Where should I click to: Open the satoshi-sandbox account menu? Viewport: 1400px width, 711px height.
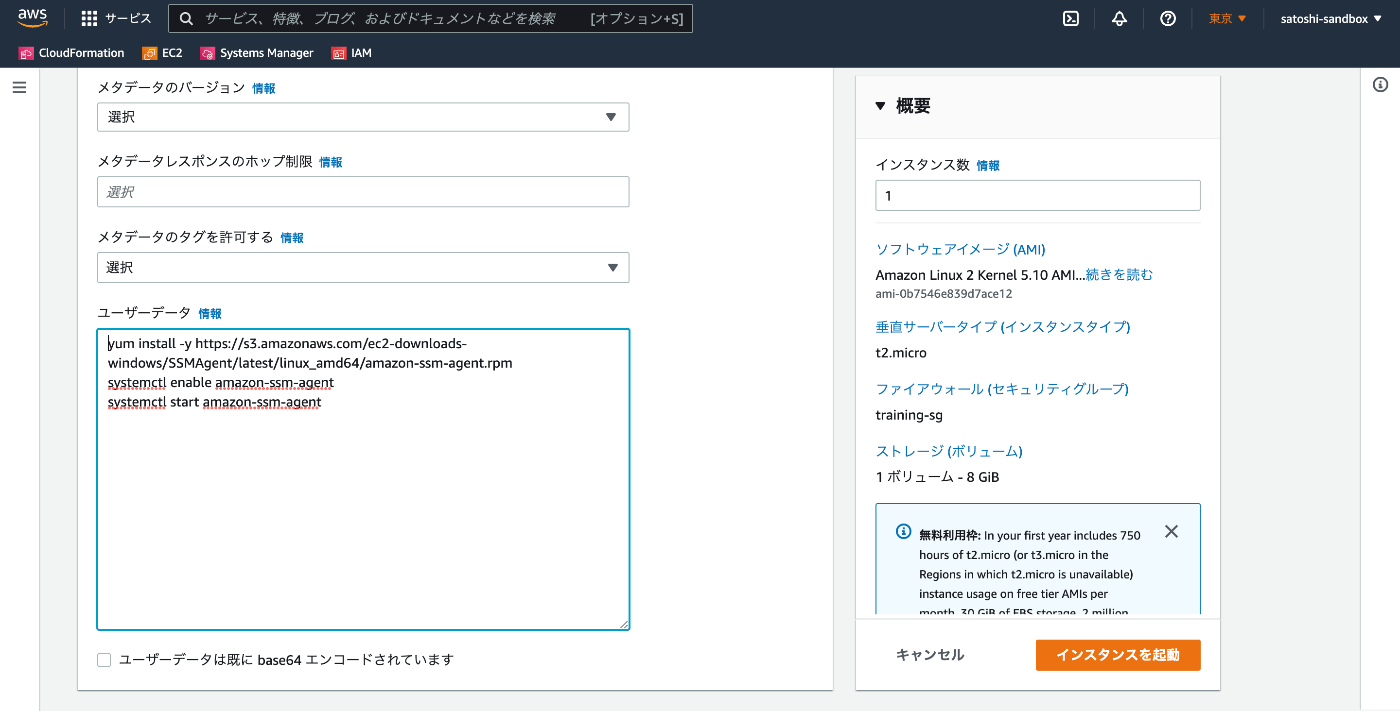1333,18
